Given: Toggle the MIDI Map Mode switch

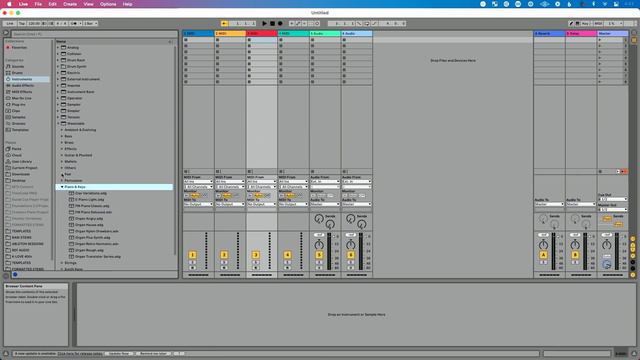Looking at the screenshot, I should (x=598, y=24).
